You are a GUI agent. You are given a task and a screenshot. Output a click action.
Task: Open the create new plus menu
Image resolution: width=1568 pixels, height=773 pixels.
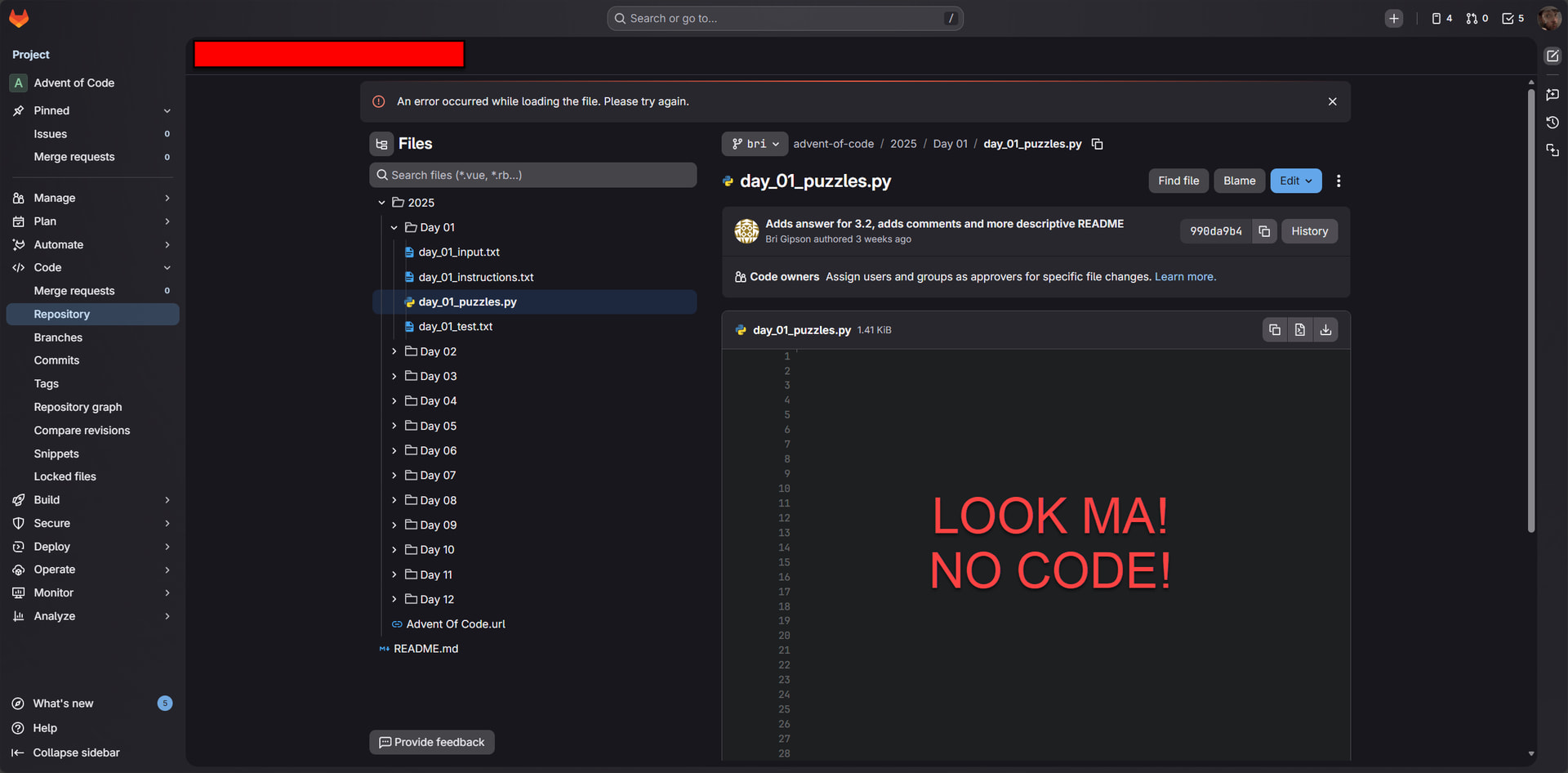click(x=1393, y=19)
